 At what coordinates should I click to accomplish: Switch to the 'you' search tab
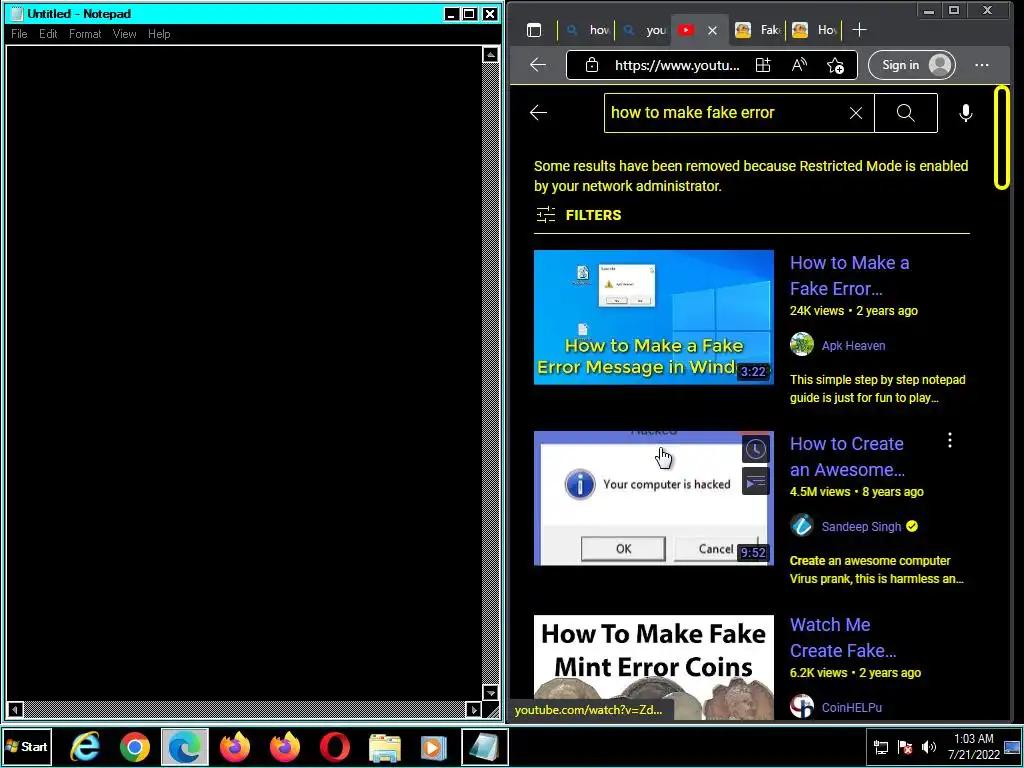click(645, 30)
